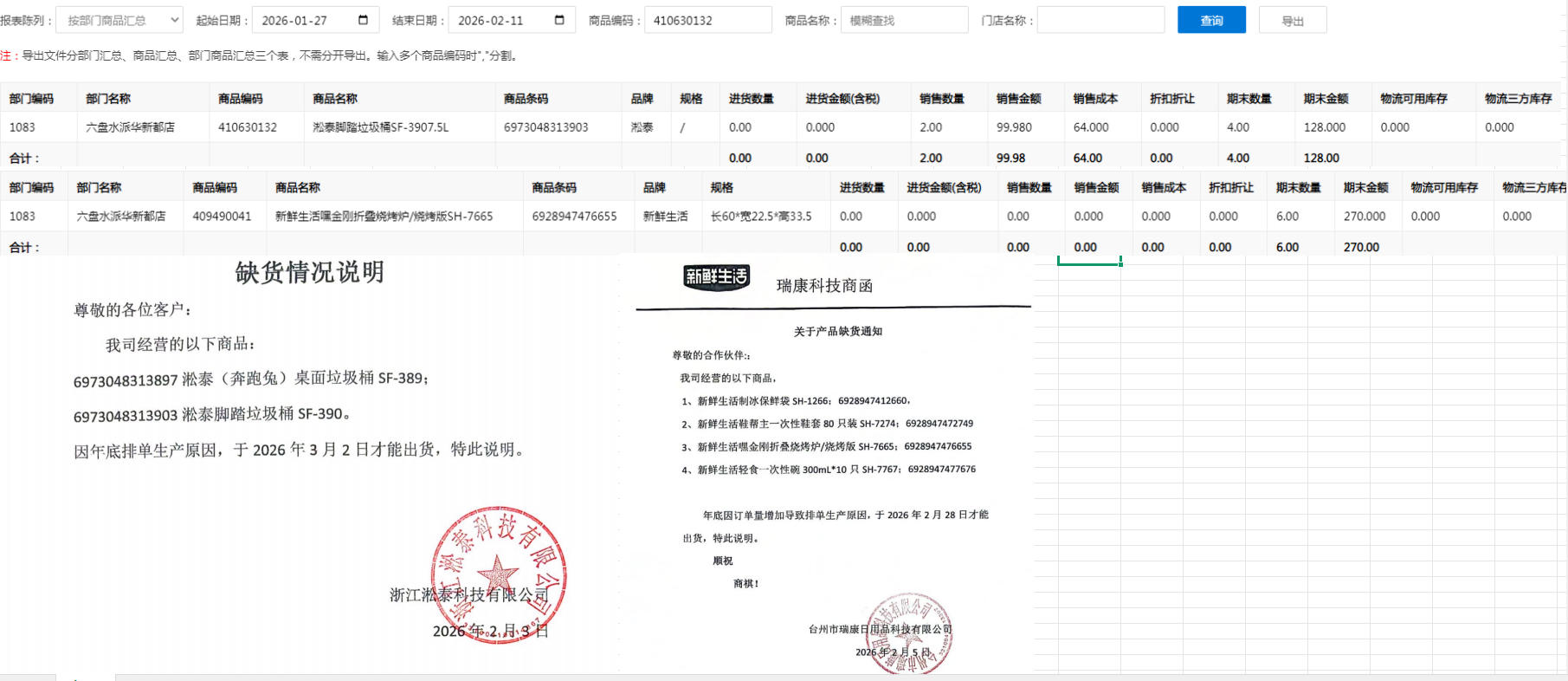Viewport: 1568px width, 681px height.
Task: Select the 规格 column header in second table
Action: pyautogui.click(x=721, y=188)
